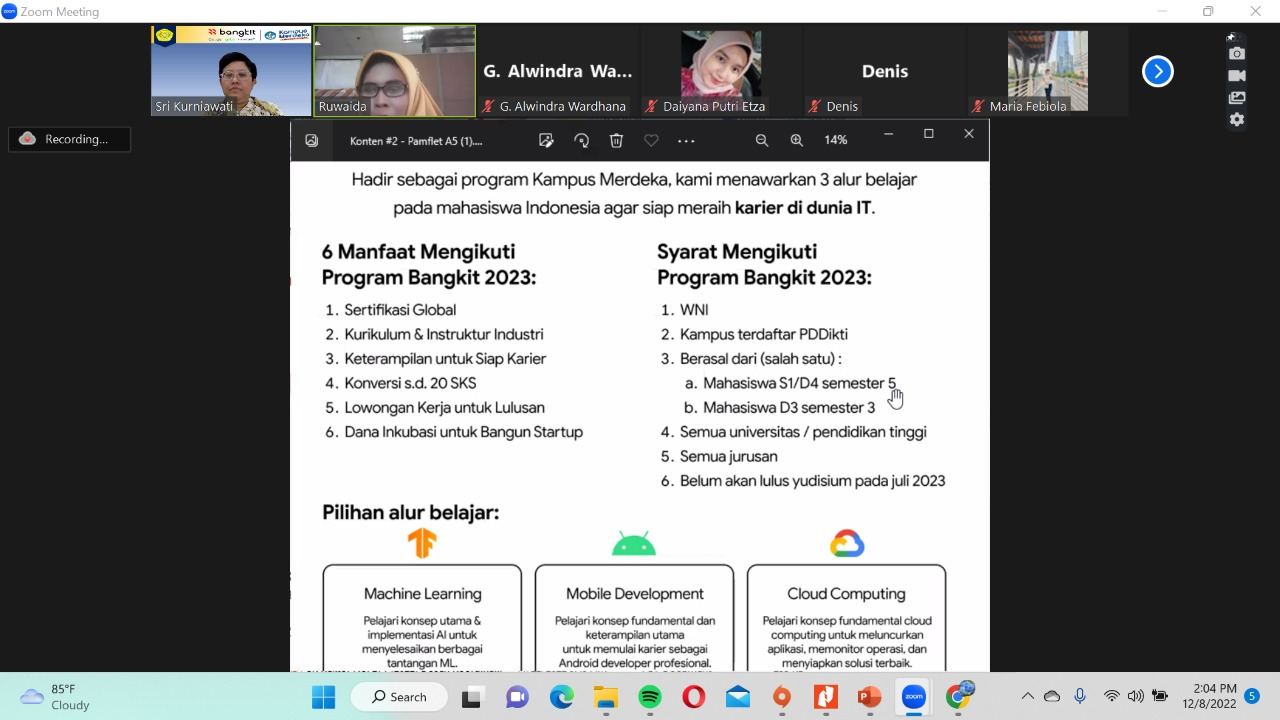Click the OneDrive cloud icon in the system tray
Viewport: 1280px width, 720px height.
1052,697
